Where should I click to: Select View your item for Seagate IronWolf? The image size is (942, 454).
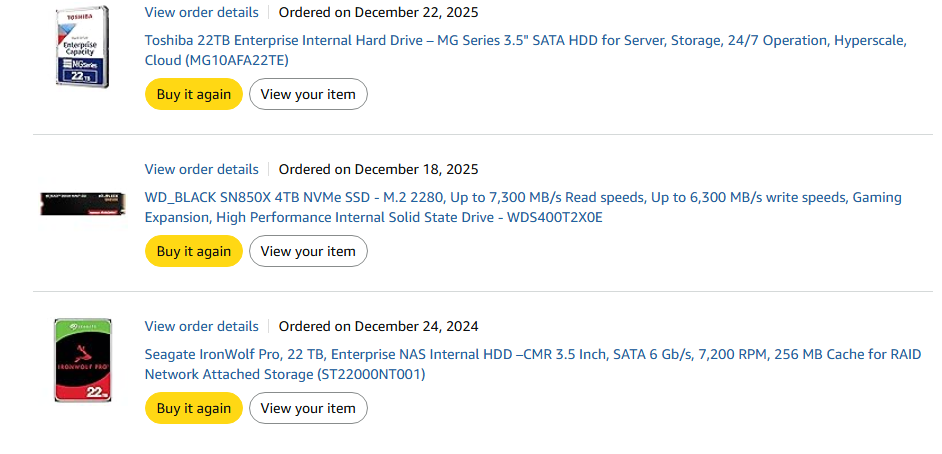tap(308, 408)
